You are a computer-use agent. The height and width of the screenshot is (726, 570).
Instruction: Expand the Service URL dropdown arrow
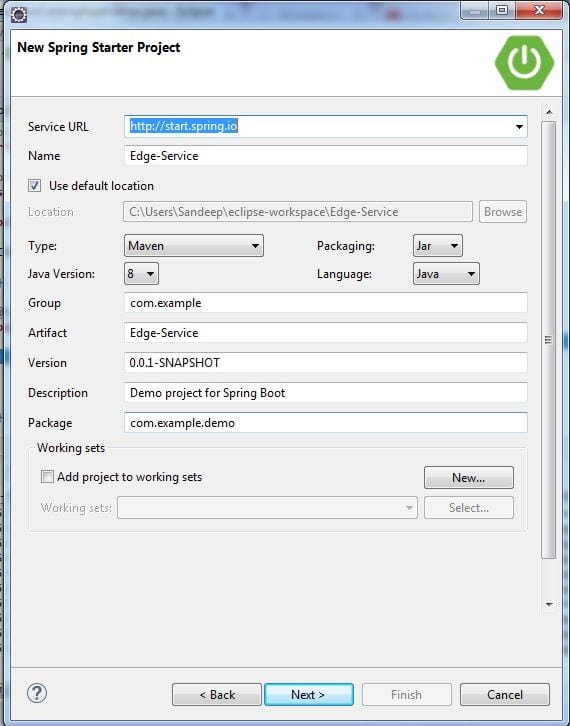pos(519,126)
